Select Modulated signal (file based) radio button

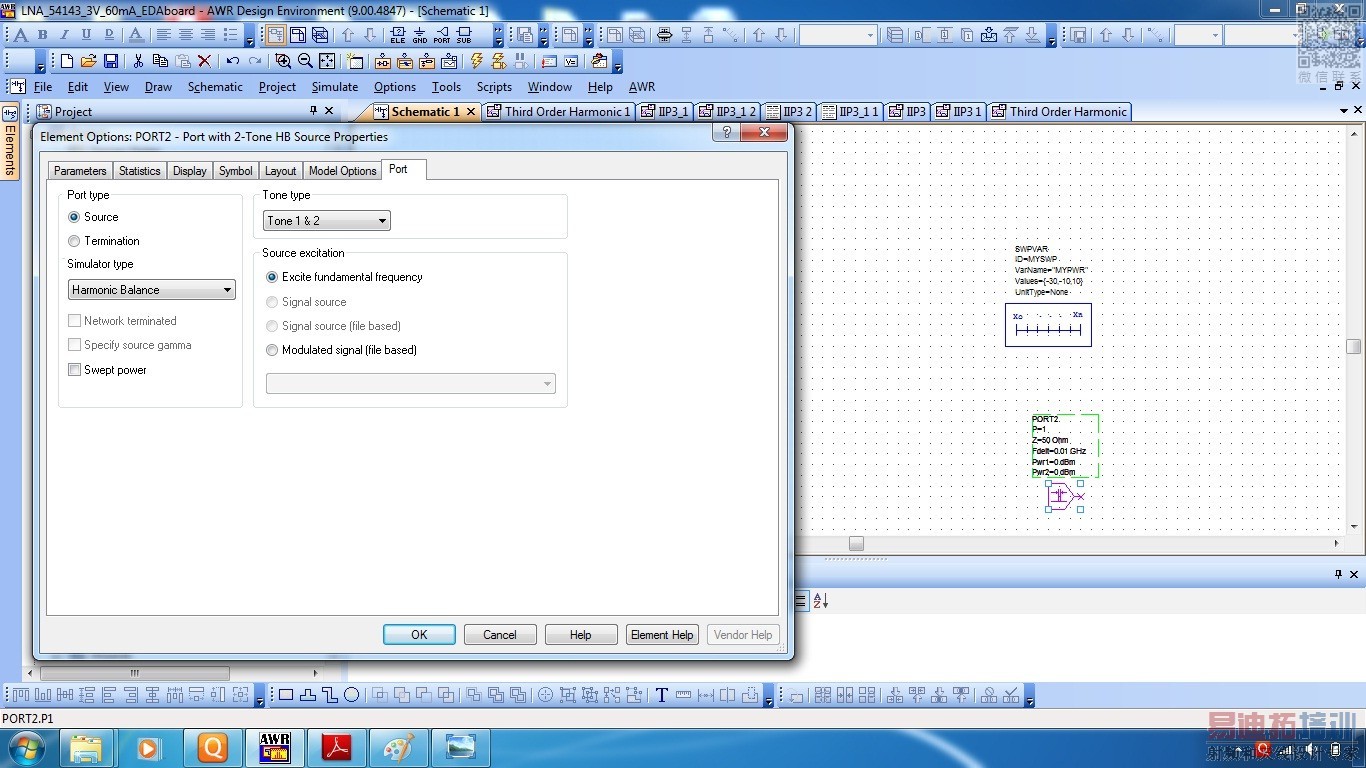point(272,350)
